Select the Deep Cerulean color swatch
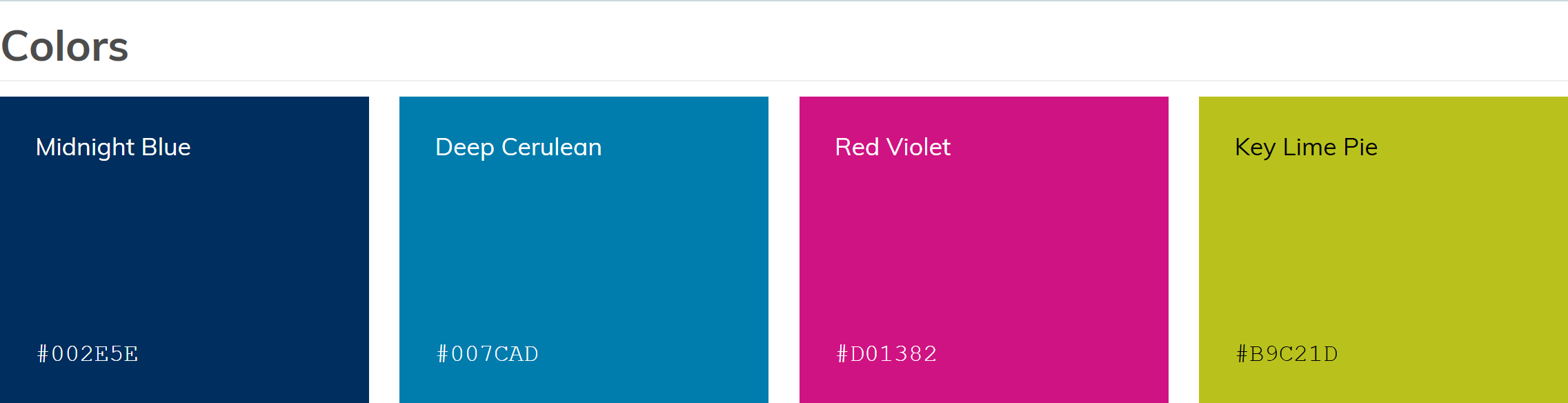 584,248
